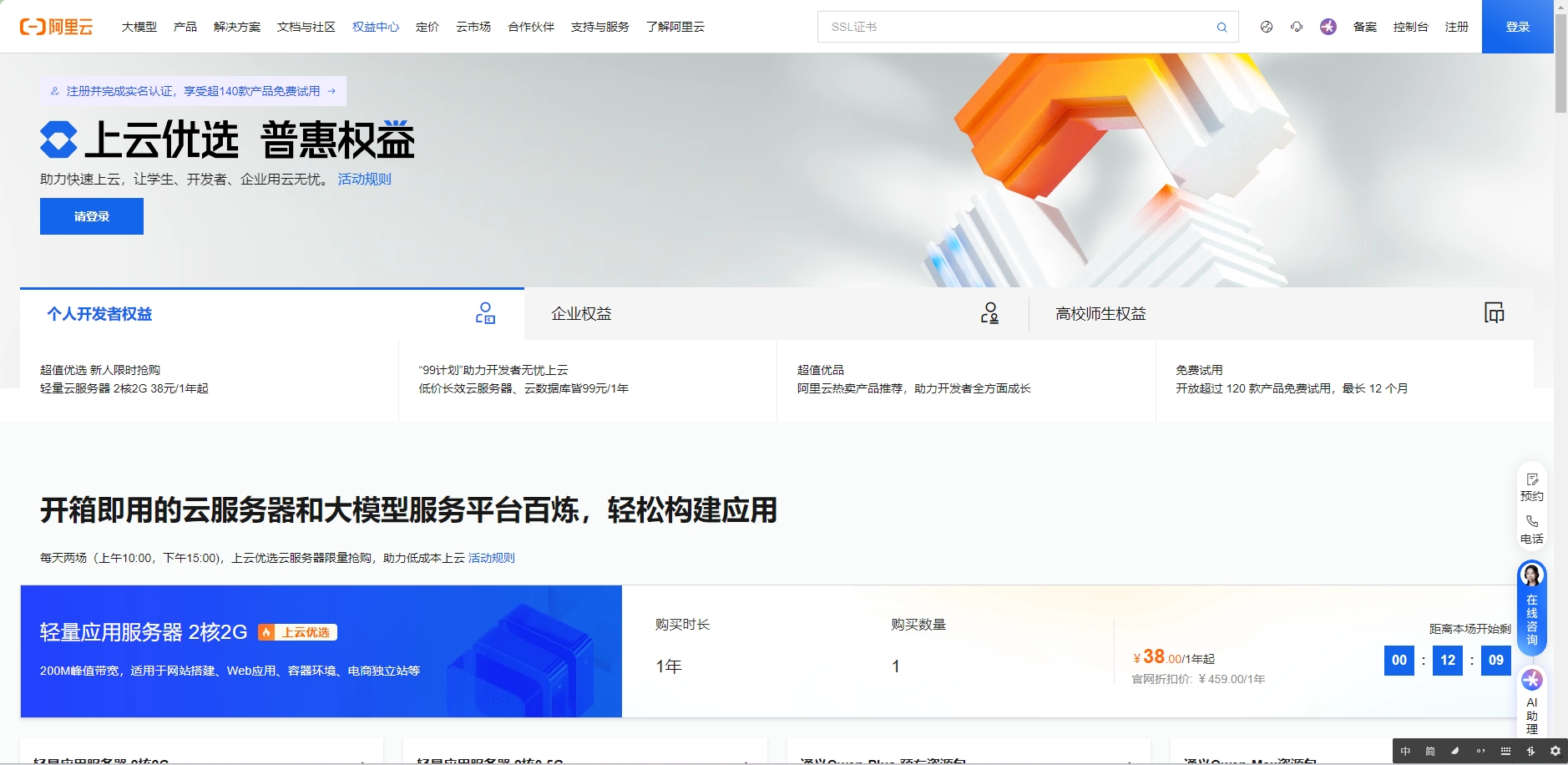The width and height of the screenshot is (1568, 765).
Task: Click the 开箱即用的云服务器 section heading
Action: [409, 510]
